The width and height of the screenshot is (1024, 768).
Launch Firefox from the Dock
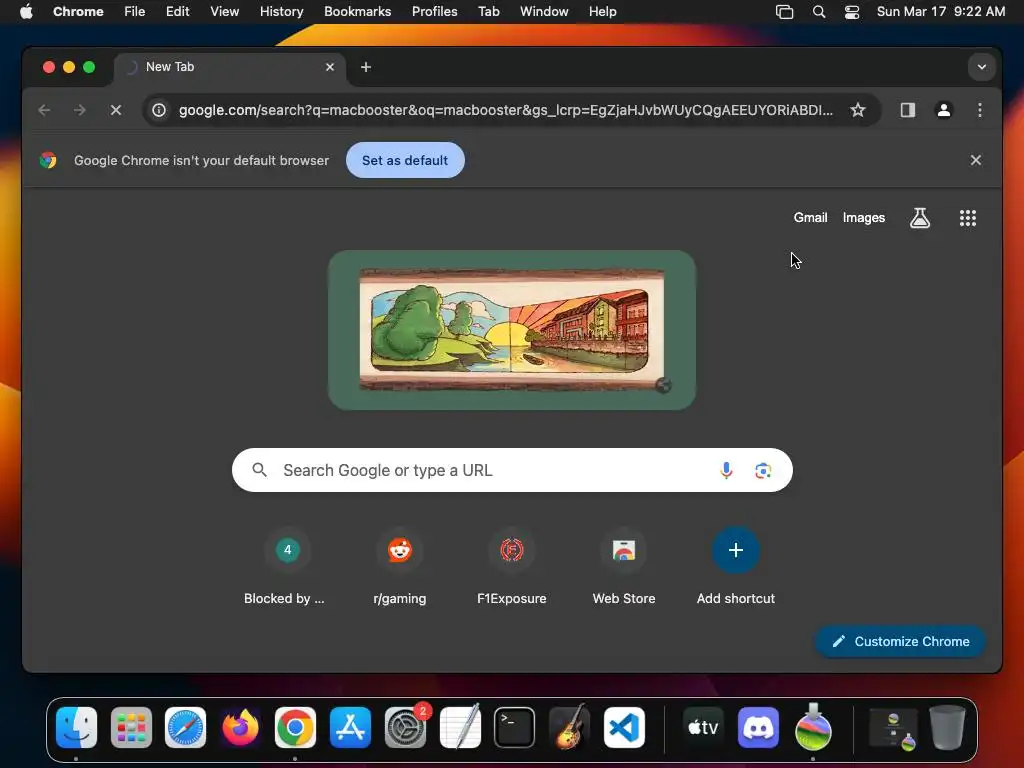tap(240, 727)
